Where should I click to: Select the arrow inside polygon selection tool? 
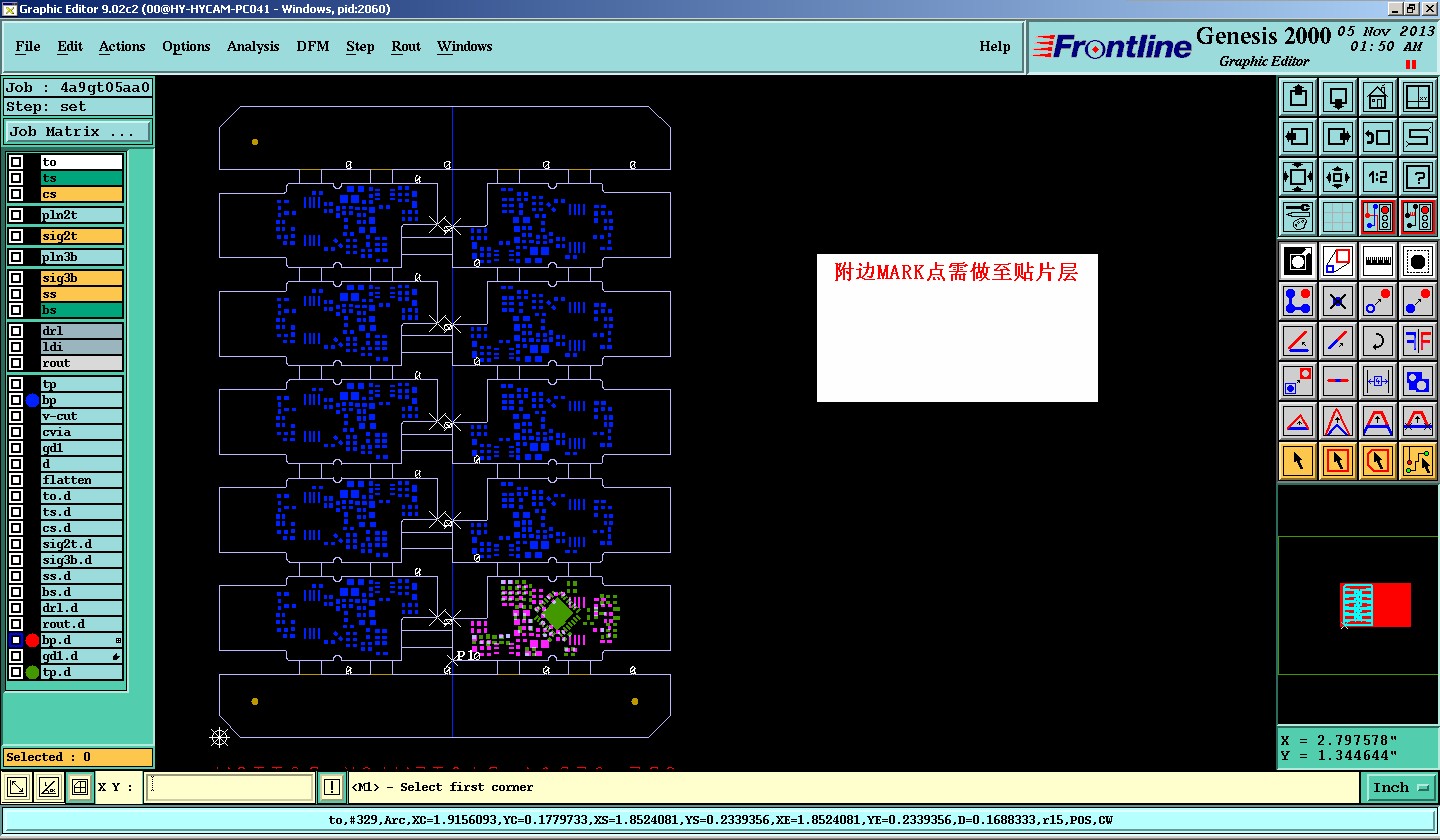(x=1377, y=461)
